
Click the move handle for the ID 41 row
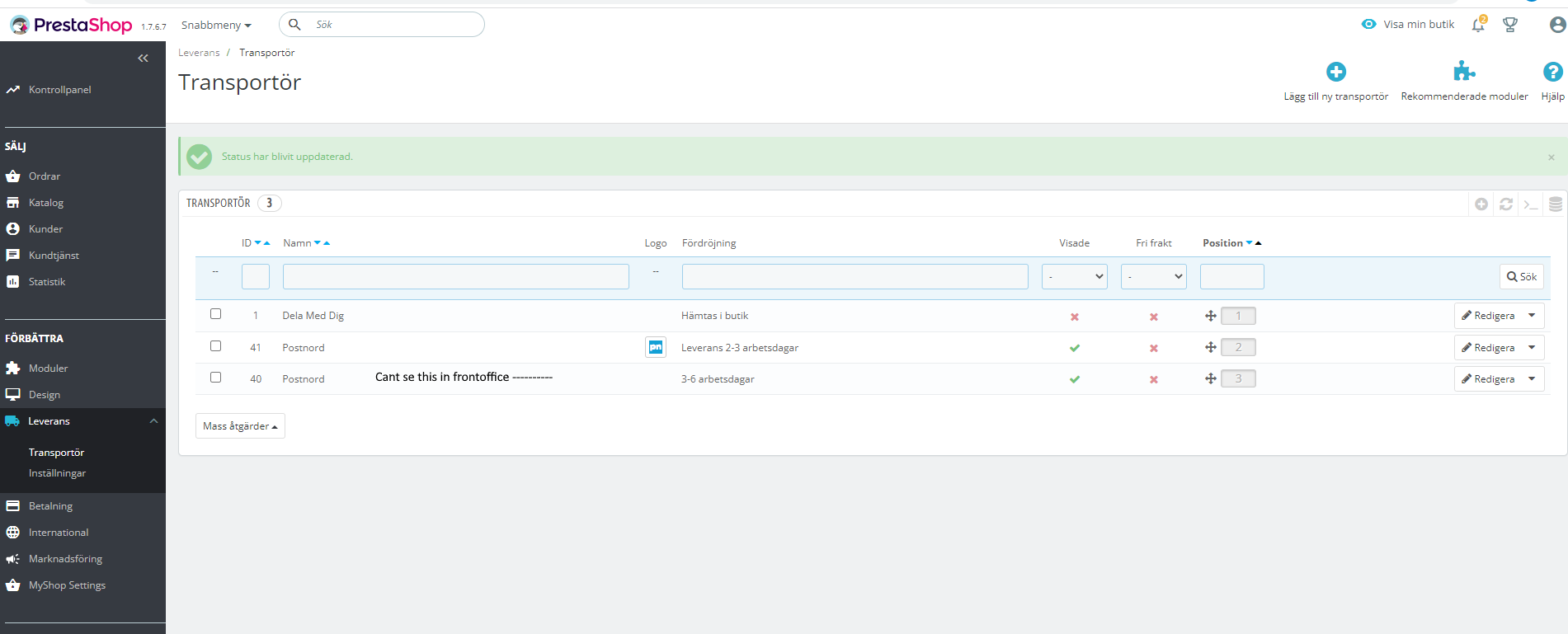(x=1211, y=347)
